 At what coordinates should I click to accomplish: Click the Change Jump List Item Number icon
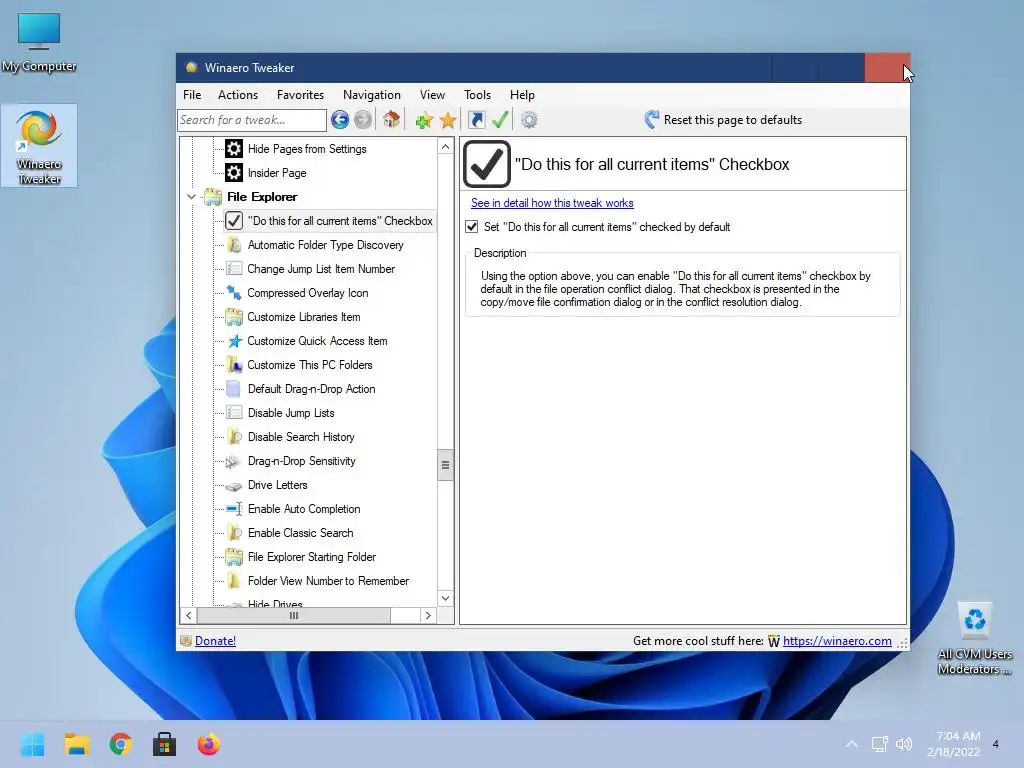pyautogui.click(x=234, y=269)
